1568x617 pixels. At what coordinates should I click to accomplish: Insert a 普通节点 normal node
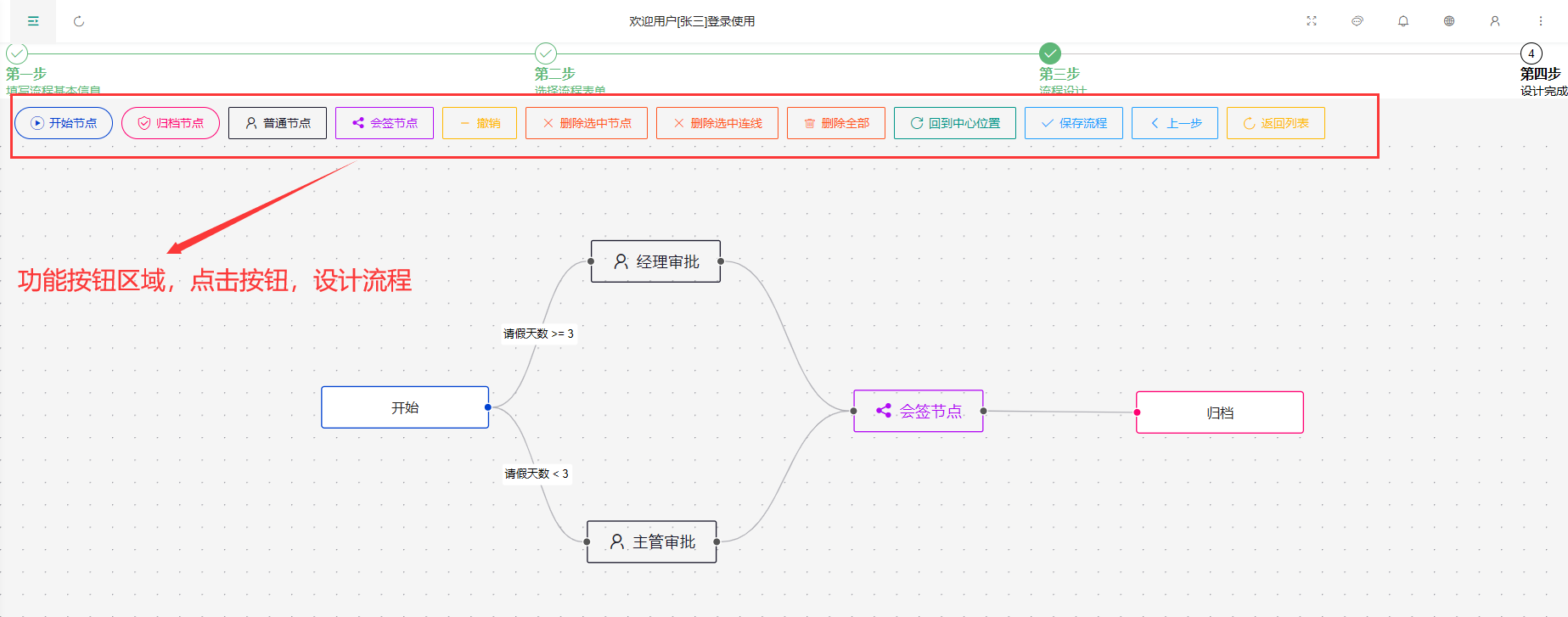(278, 123)
